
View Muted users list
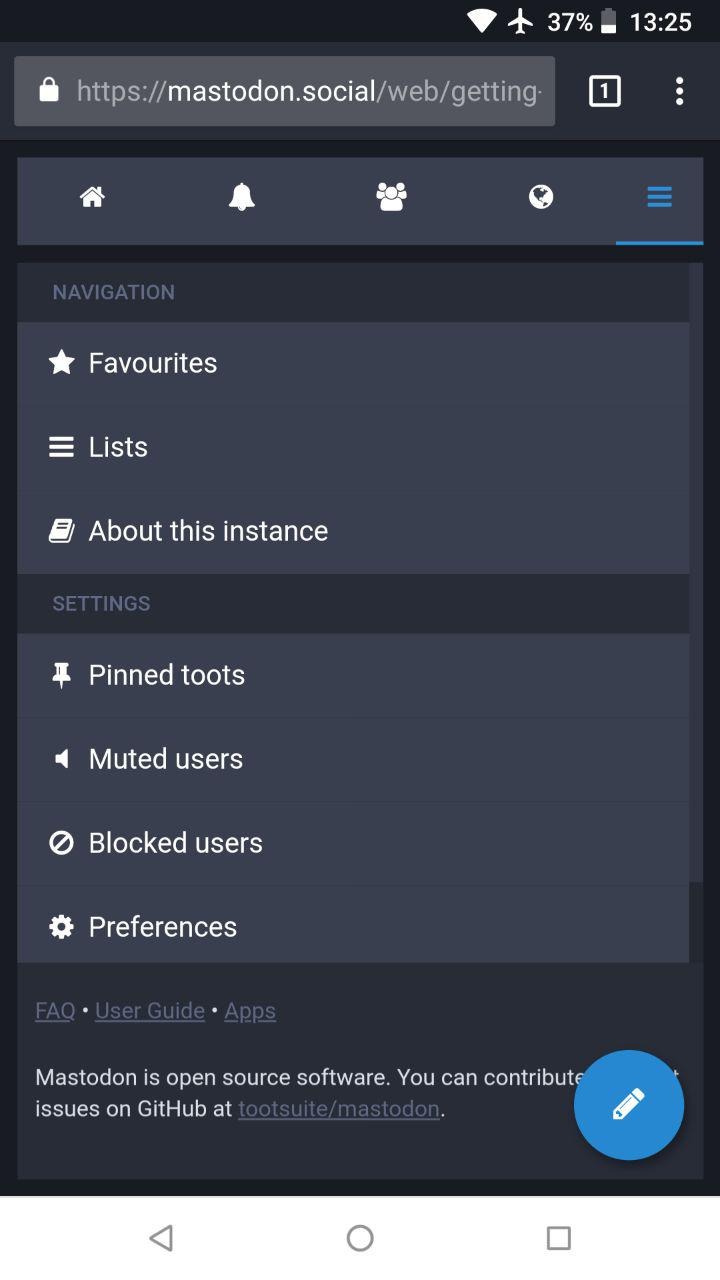point(165,758)
